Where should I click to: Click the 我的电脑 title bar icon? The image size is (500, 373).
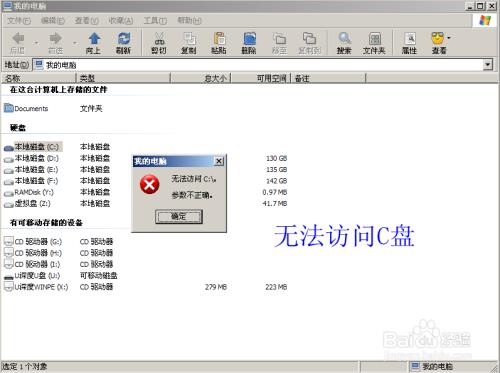coord(7,6)
